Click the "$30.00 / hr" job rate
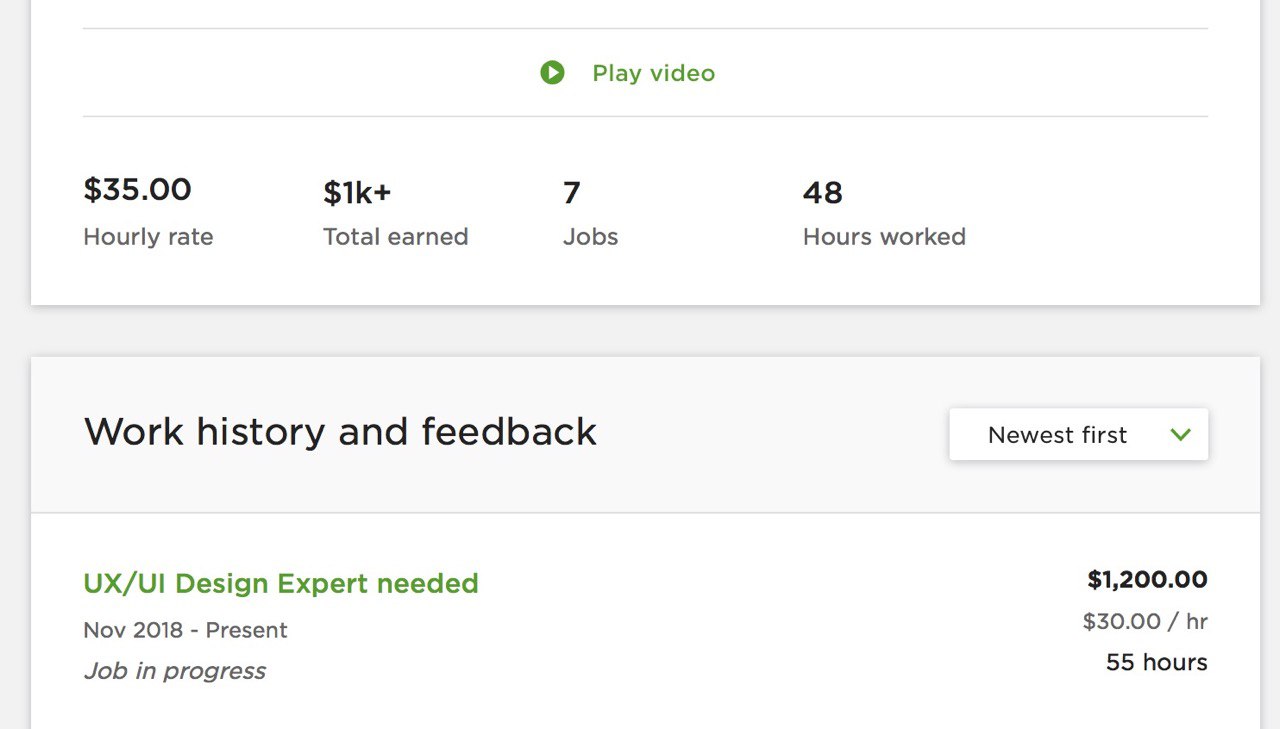This screenshot has width=1280, height=729. tap(1145, 621)
